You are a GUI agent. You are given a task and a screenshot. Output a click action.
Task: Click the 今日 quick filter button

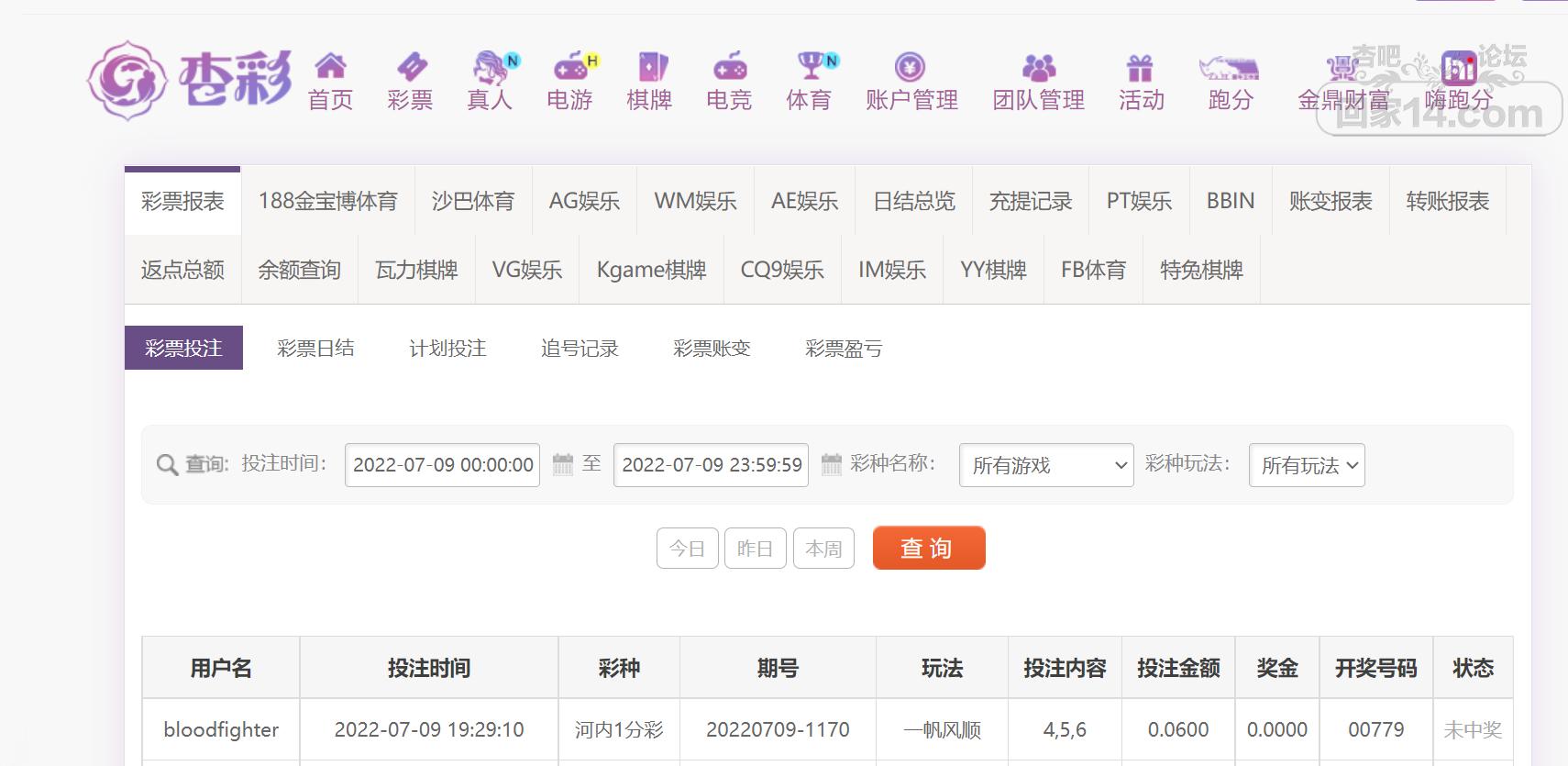[687, 549]
